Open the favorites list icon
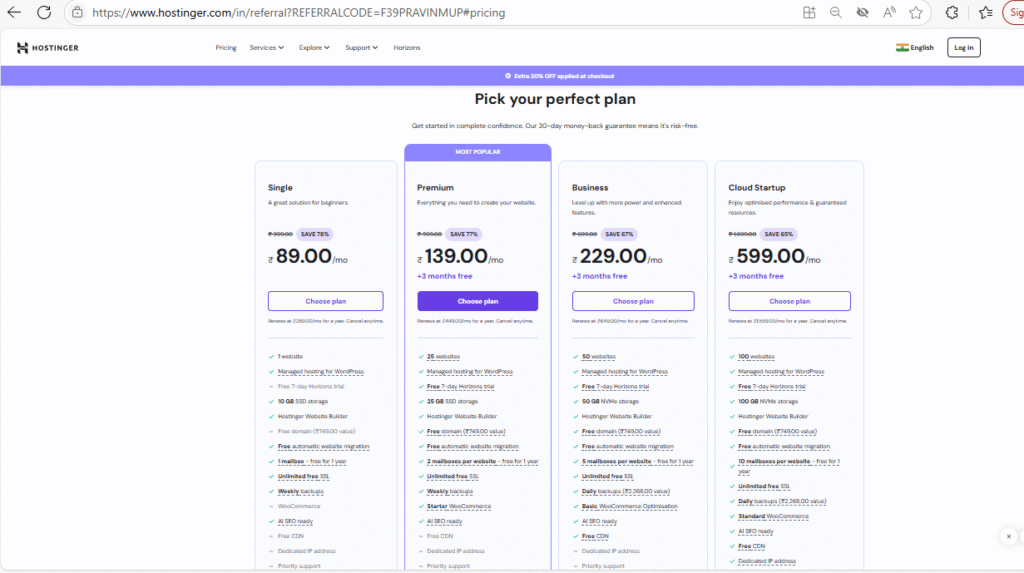 pyautogui.click(x=986, y=13)
